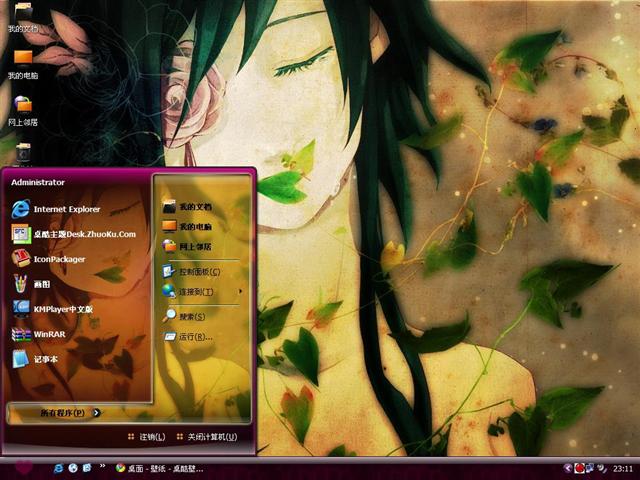
Task: Open 我的文档 in Start menu right pane
Action: tap(187, 207)
